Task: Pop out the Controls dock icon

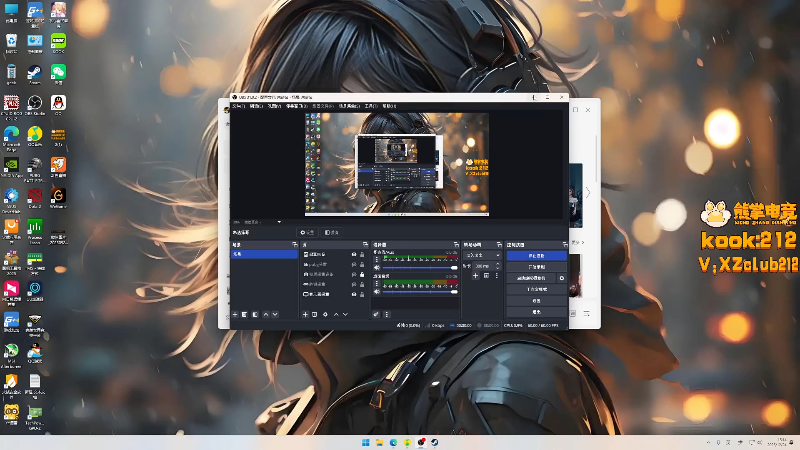Action: pyautogui.click(x=564, y=245)
